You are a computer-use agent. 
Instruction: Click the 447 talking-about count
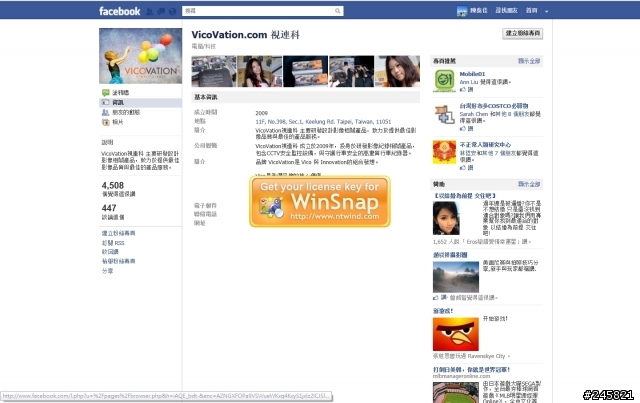(109, 208)
